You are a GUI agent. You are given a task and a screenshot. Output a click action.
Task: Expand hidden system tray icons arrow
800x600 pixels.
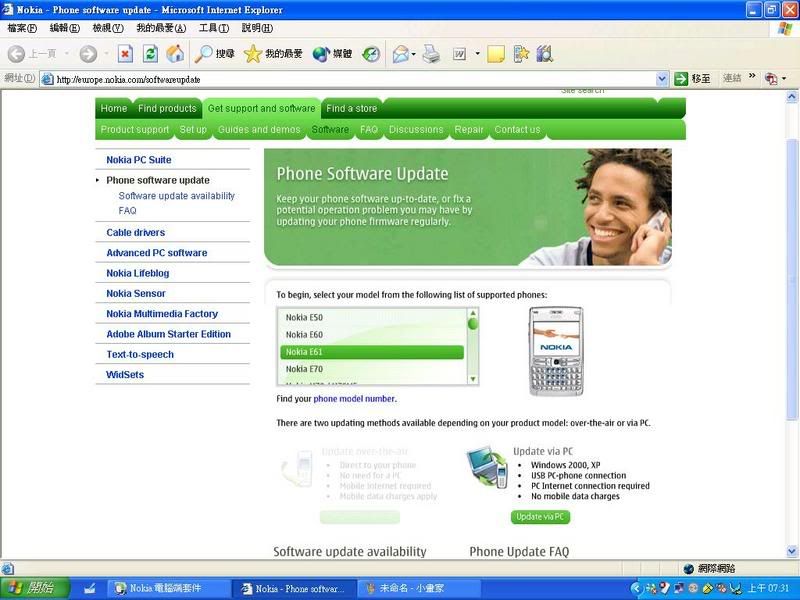(x=636, y=588)
